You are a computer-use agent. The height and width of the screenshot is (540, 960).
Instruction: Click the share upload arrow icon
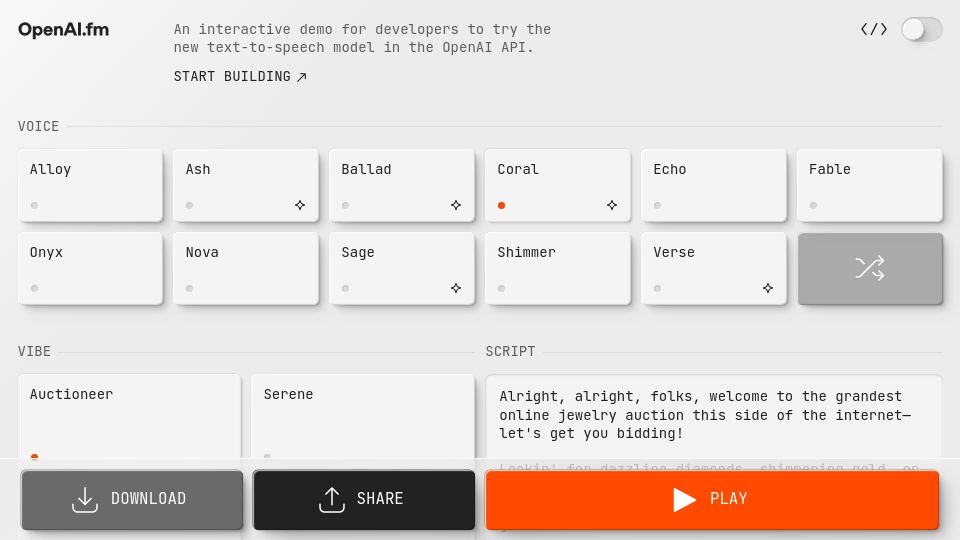332,500
